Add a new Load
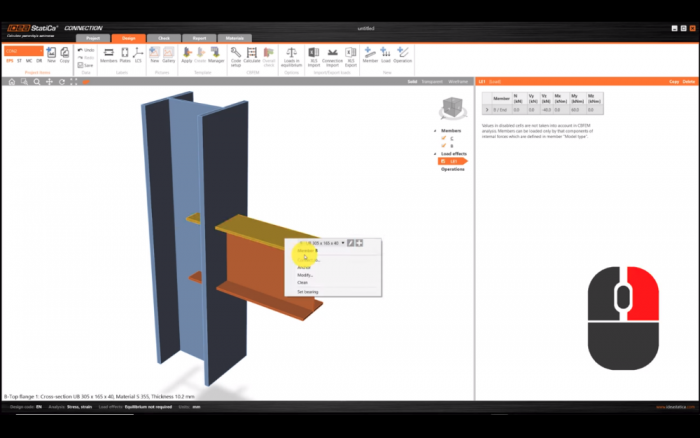Image resolution: width=700 pixels, height=438 pixels. coord(386,55)
